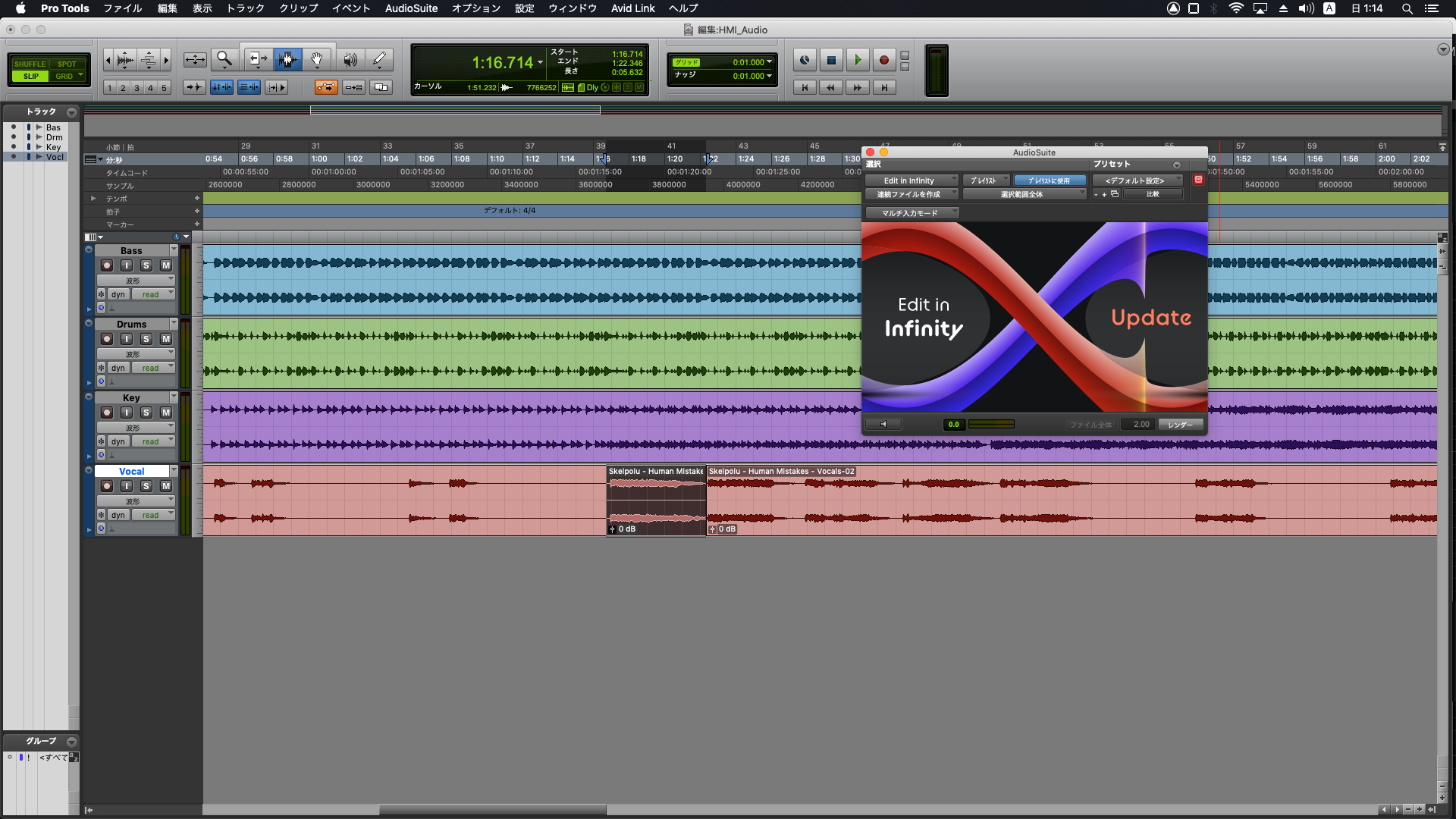This screenshot has height=819, width=1456.
Task: Click the Fast Forward transport button
Action: pos(857,87)
